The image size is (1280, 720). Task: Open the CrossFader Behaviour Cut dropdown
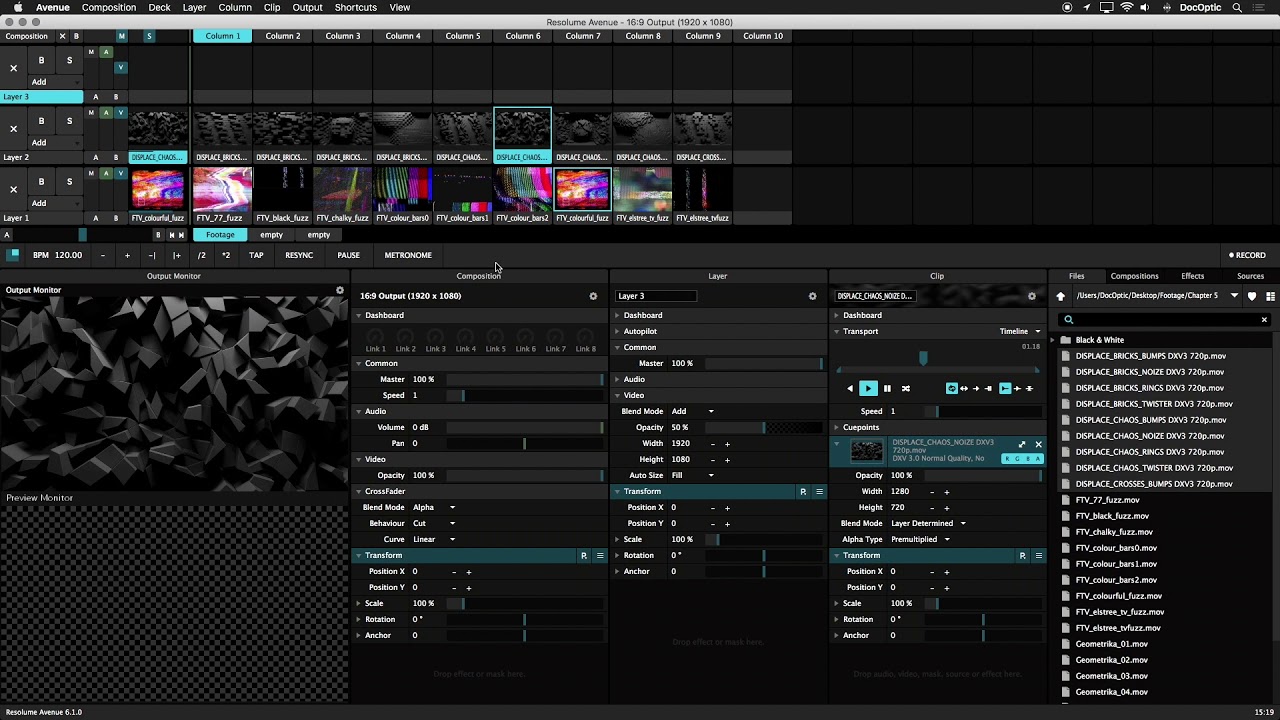point(434,523)
